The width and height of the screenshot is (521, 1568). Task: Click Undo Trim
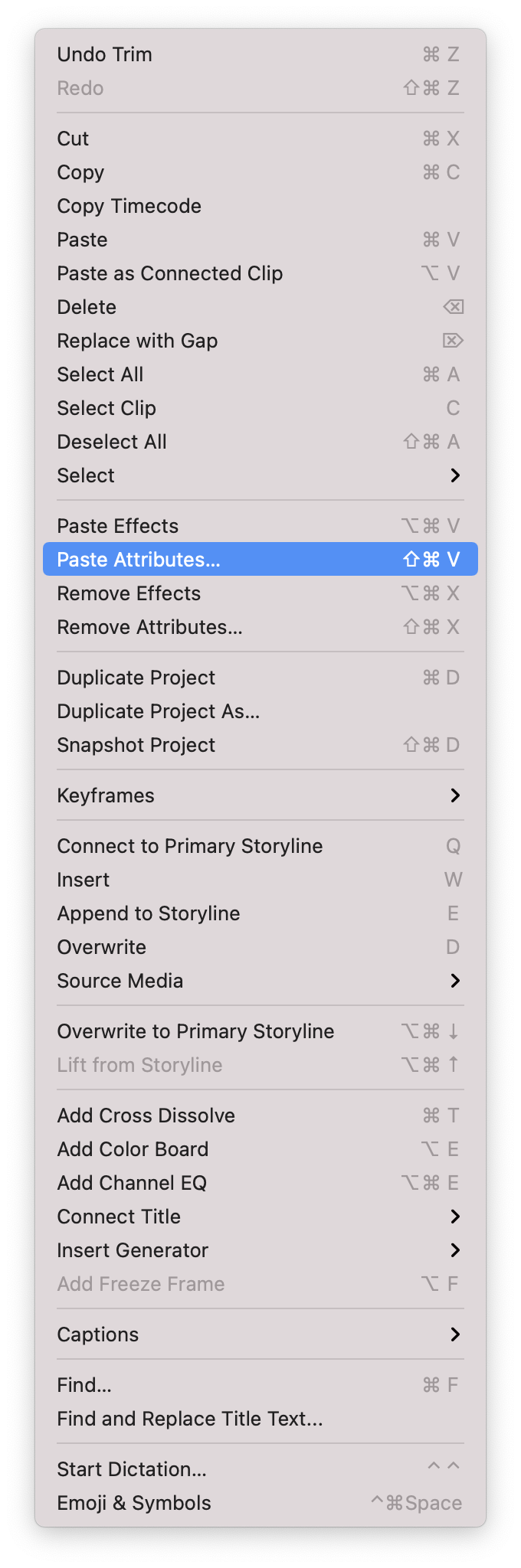pos(260,54)
